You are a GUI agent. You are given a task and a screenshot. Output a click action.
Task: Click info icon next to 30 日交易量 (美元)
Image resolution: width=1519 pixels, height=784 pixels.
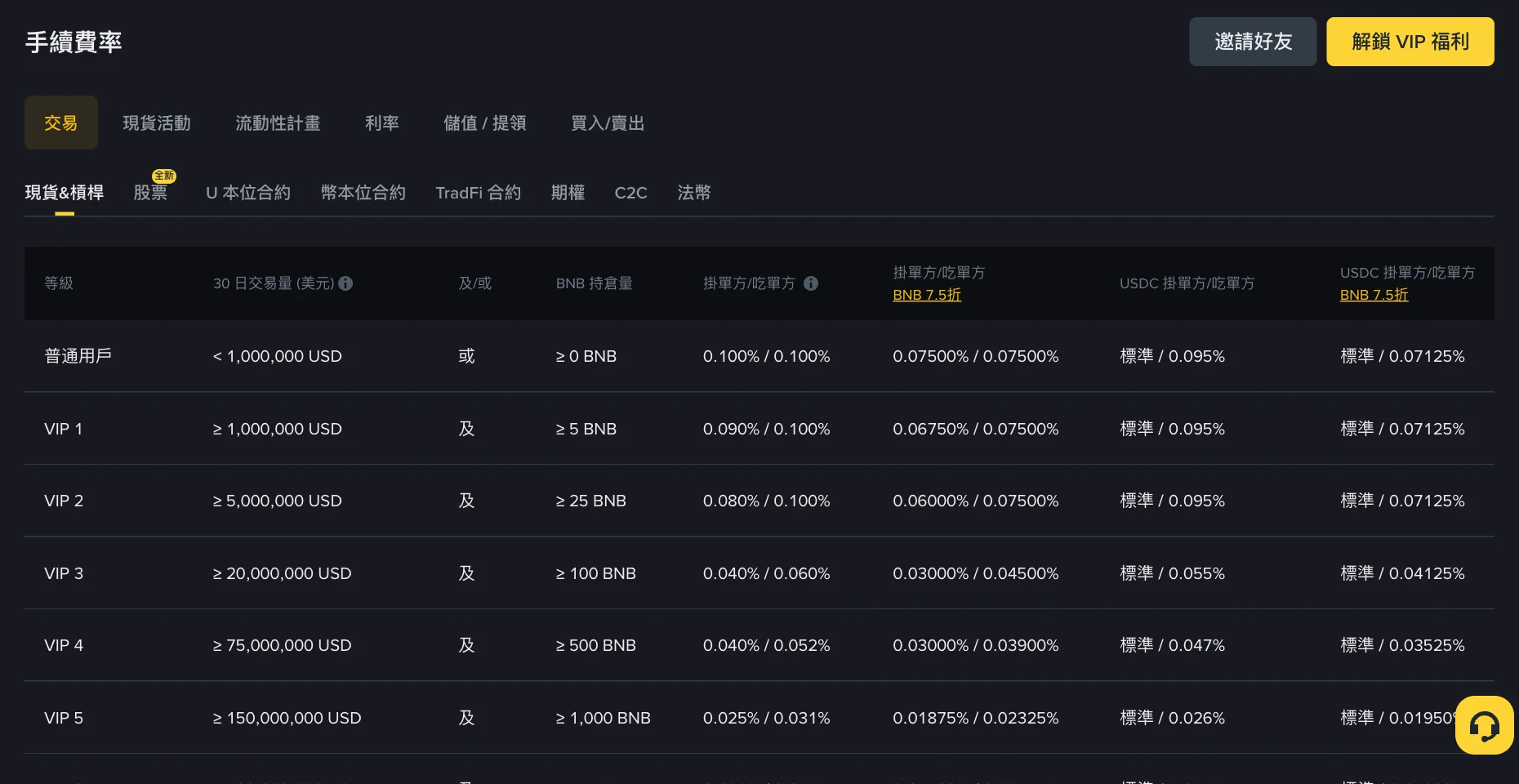coord(345,283)
